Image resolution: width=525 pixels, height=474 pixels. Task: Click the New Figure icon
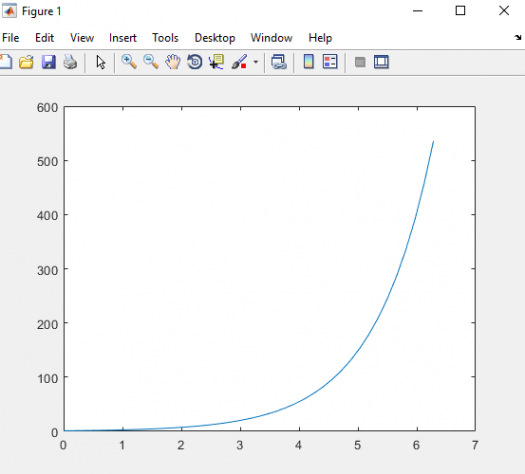(5, 62)
